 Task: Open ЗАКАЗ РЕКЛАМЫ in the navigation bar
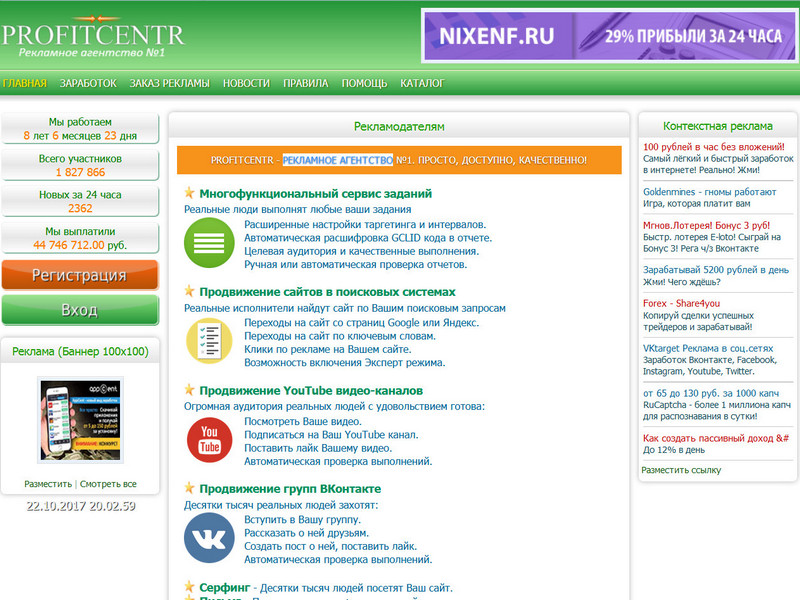[169, 83]
